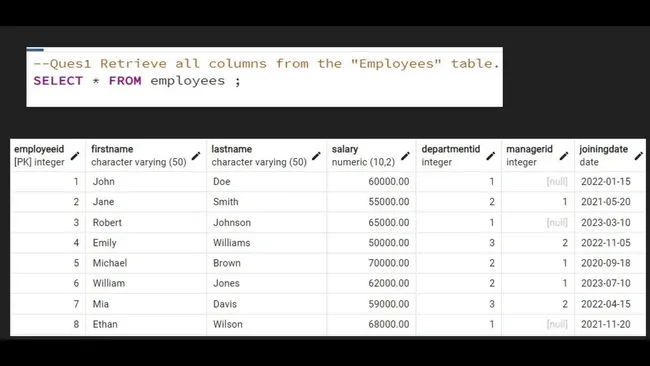Screen dimensions: 650x366
Task: Click the joiningdate cell 2022-11-05
Action: pyautogui.click(x=610, y=243)
